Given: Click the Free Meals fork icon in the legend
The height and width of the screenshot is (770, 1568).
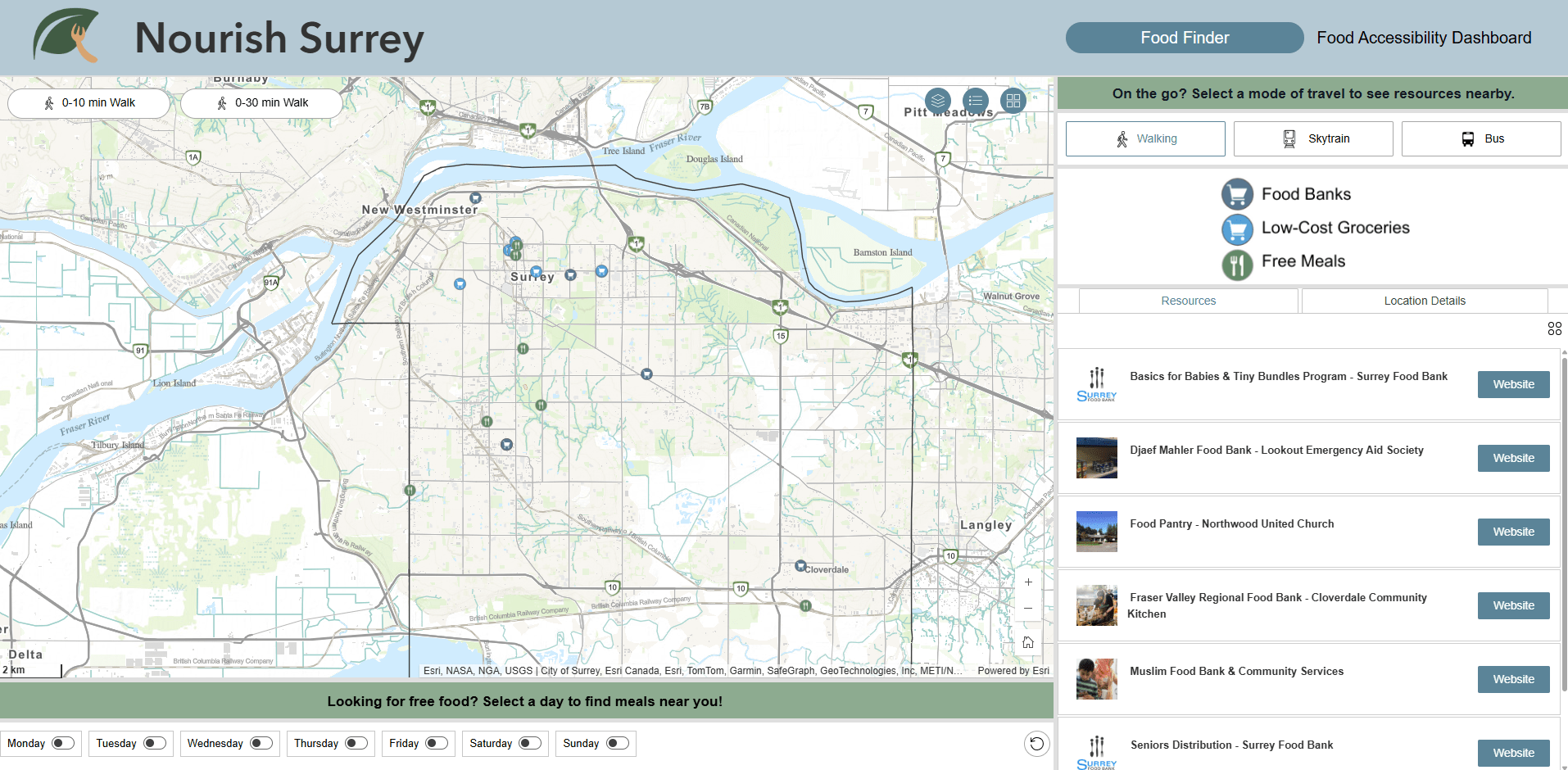Looking at the screenshot, I should 1237,265.
